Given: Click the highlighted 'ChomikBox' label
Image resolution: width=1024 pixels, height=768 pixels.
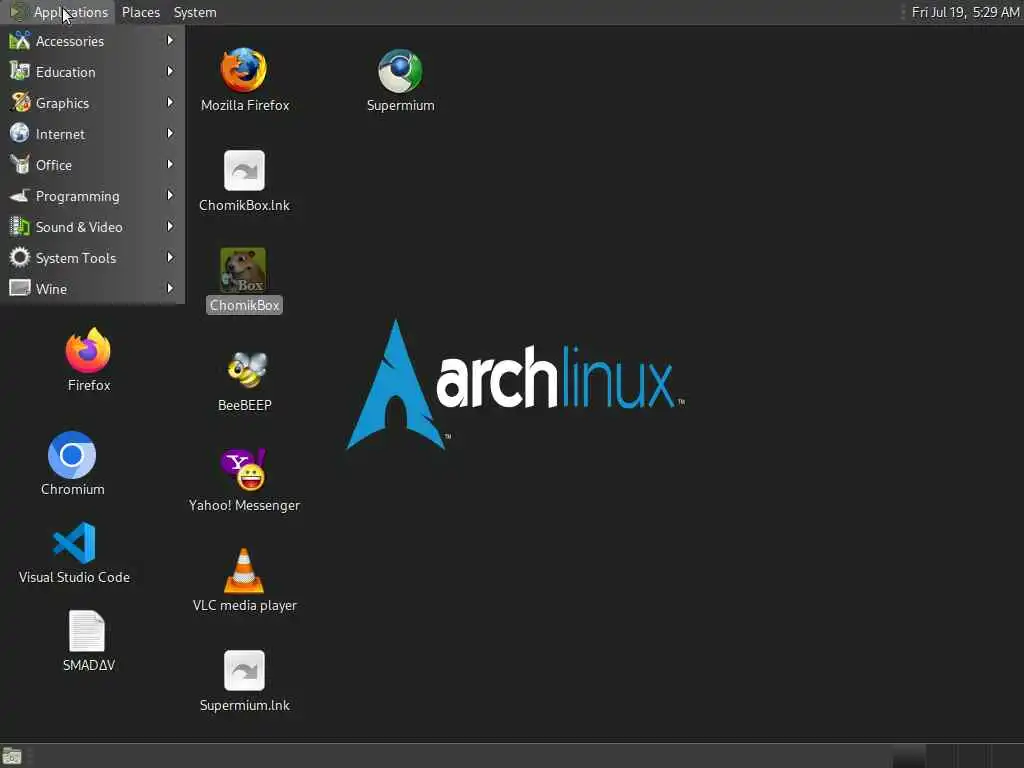Looking at the screenshot, I should 244,305.
